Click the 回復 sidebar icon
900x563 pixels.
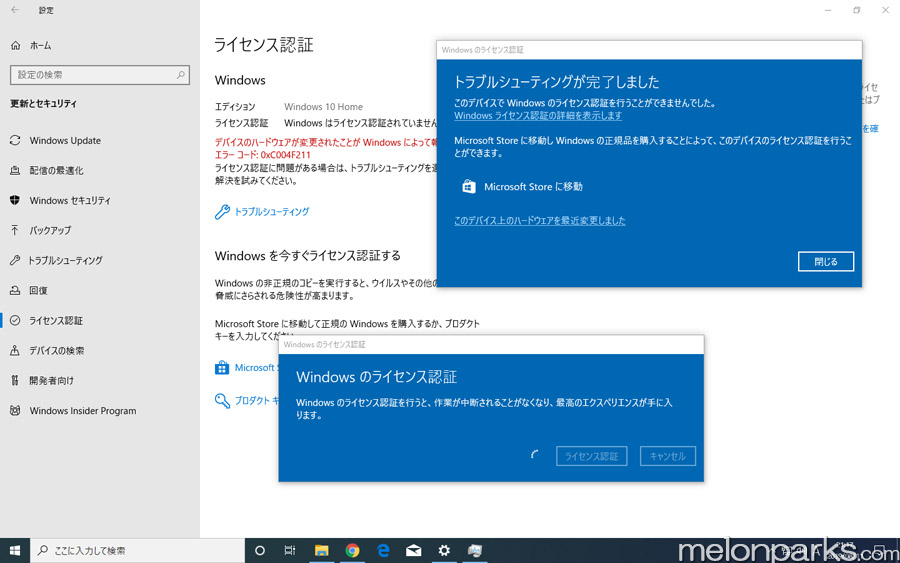15,290
